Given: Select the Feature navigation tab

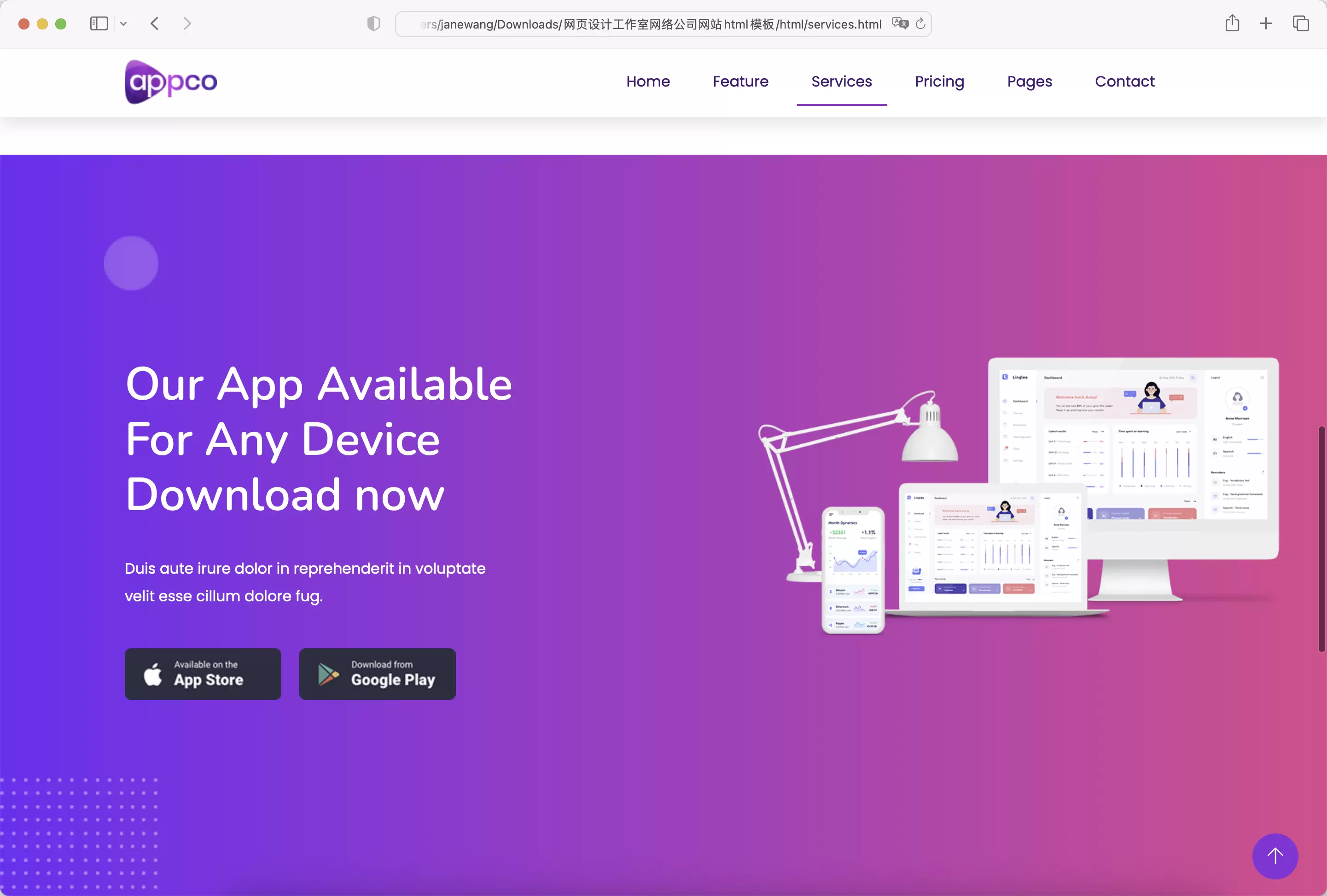Looking at the screenshot, I should 740,81.
